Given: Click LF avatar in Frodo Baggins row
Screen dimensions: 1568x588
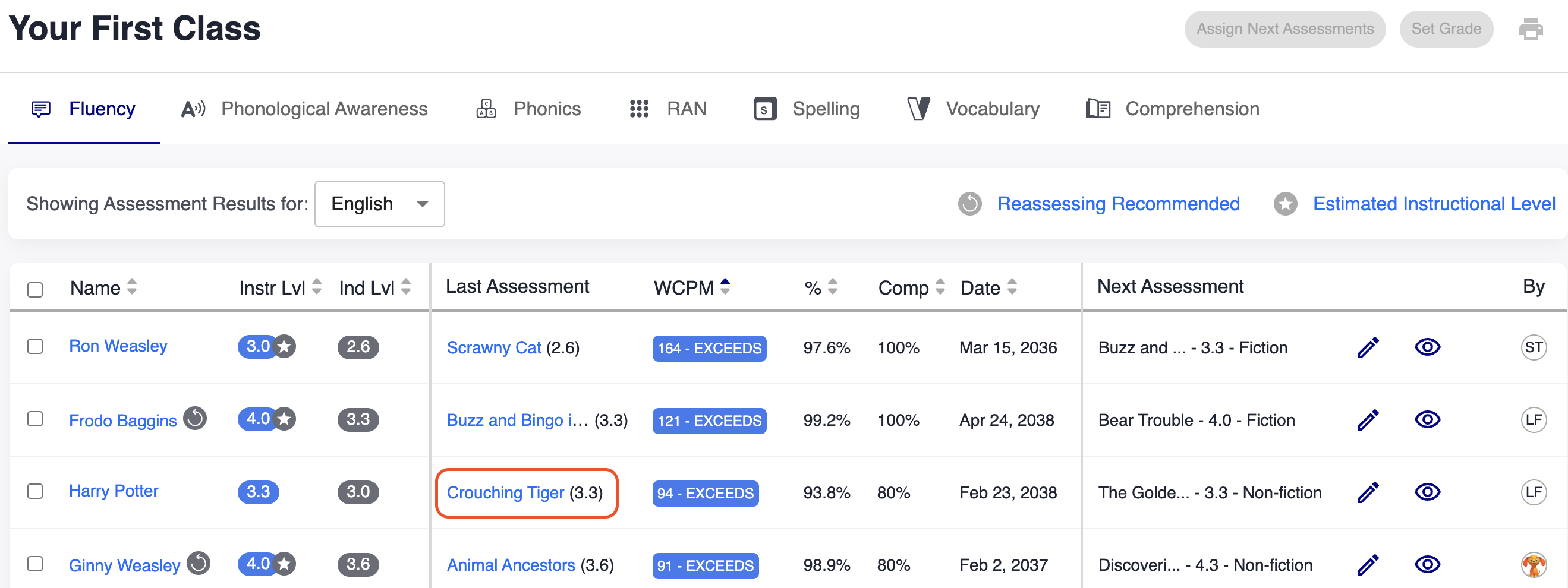Looking at the screenshot, I should 1534,420.
